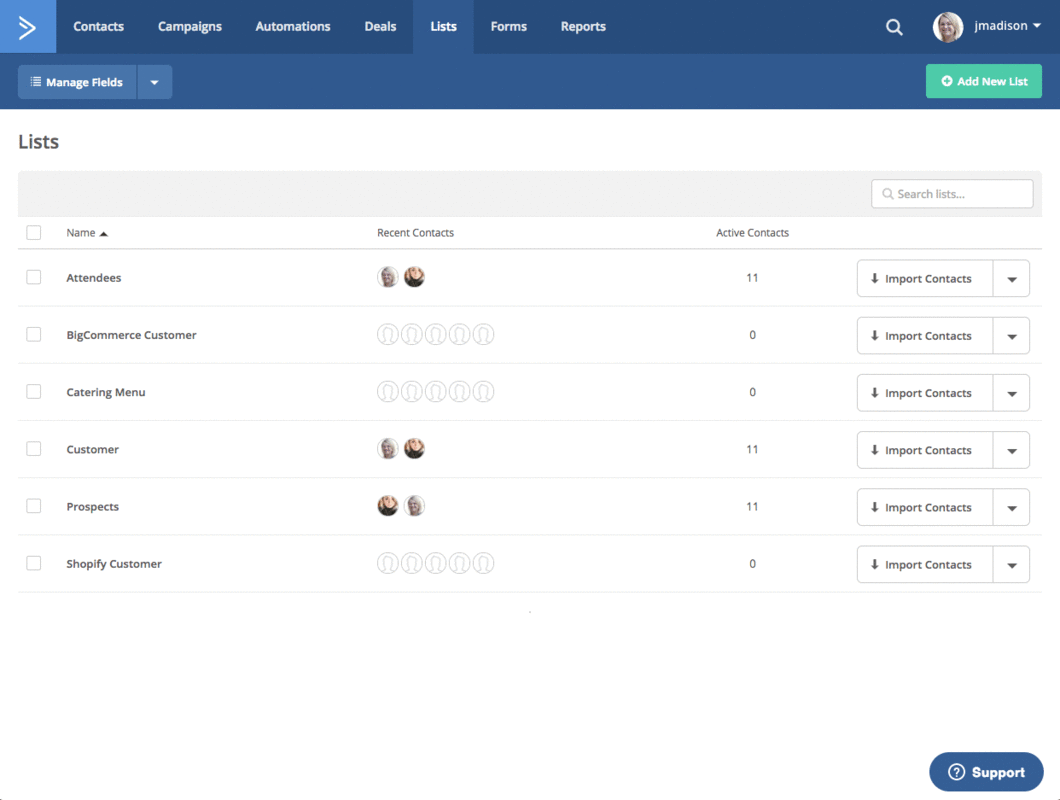Click the Add New List button
This screenshot has height=800, width=1060.
[x=984, y=82]
